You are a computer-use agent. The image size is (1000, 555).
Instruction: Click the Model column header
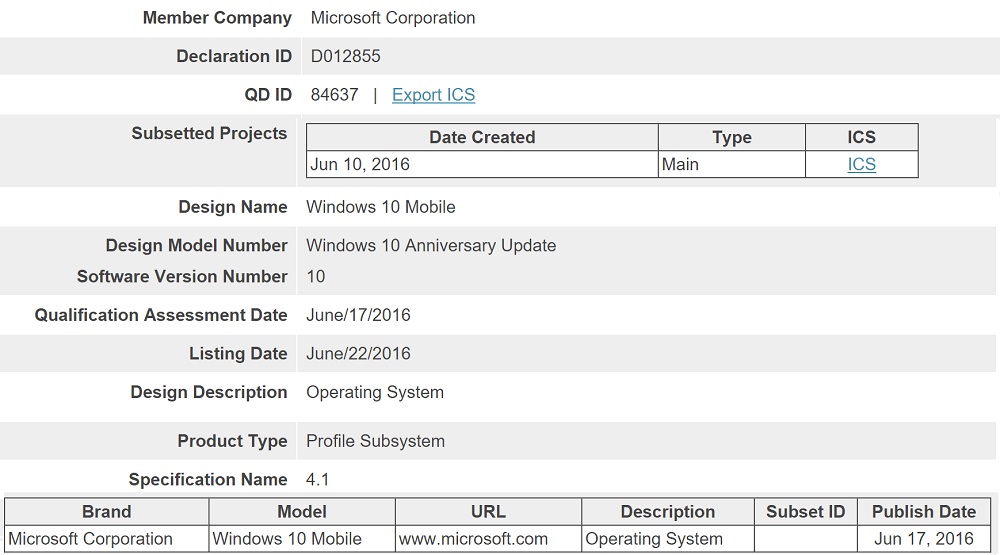pos(302,512)
